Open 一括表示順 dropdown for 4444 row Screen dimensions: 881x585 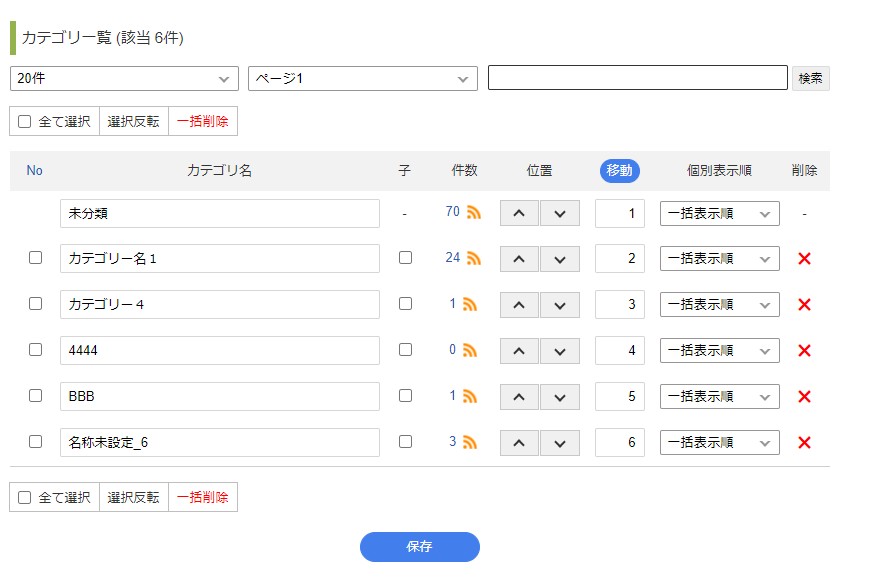tap(719, 351)
